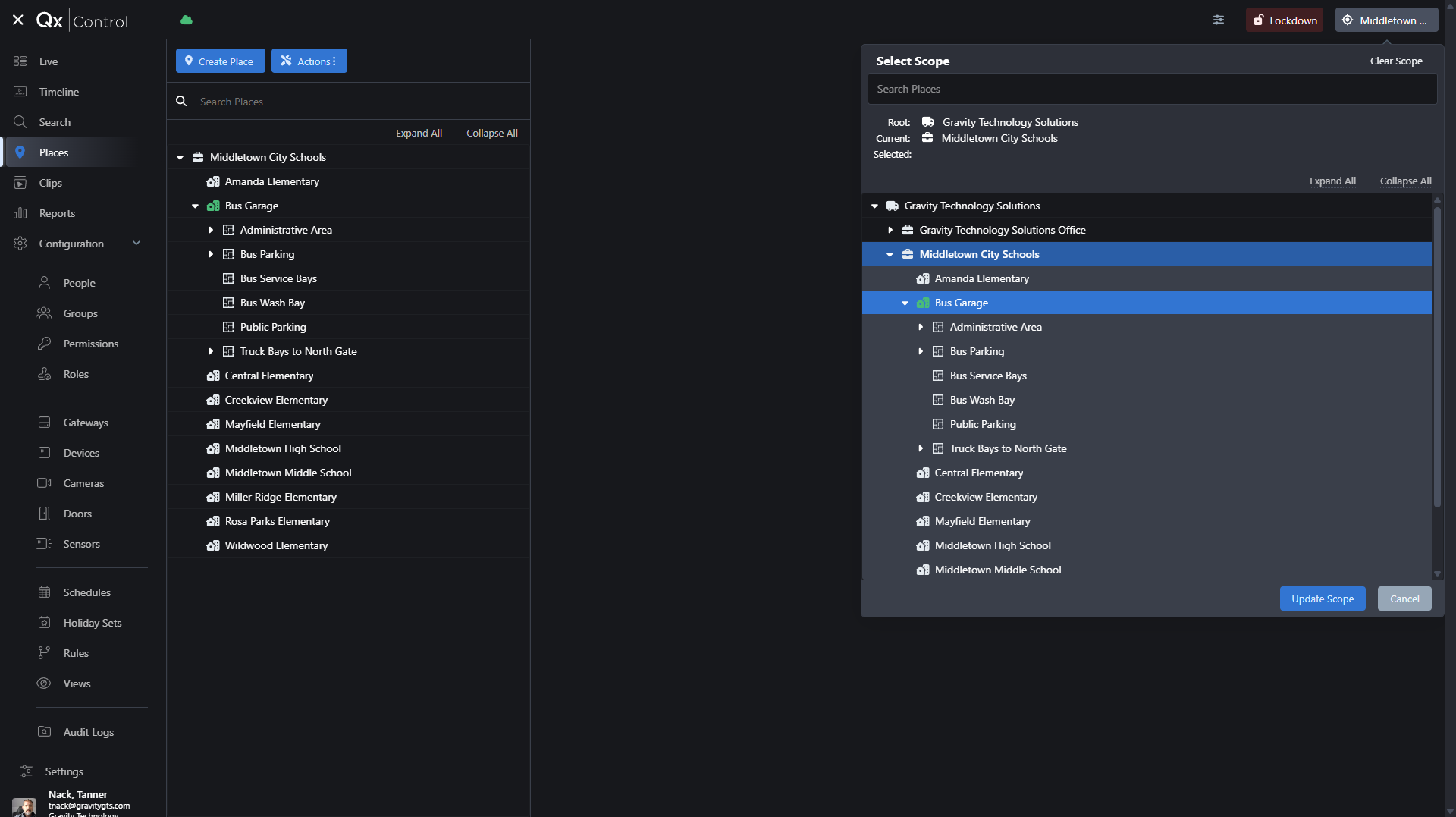The height and width of the screenshot is (817, 1456).
Task: Open the Clips section
Action: [51, 183]
